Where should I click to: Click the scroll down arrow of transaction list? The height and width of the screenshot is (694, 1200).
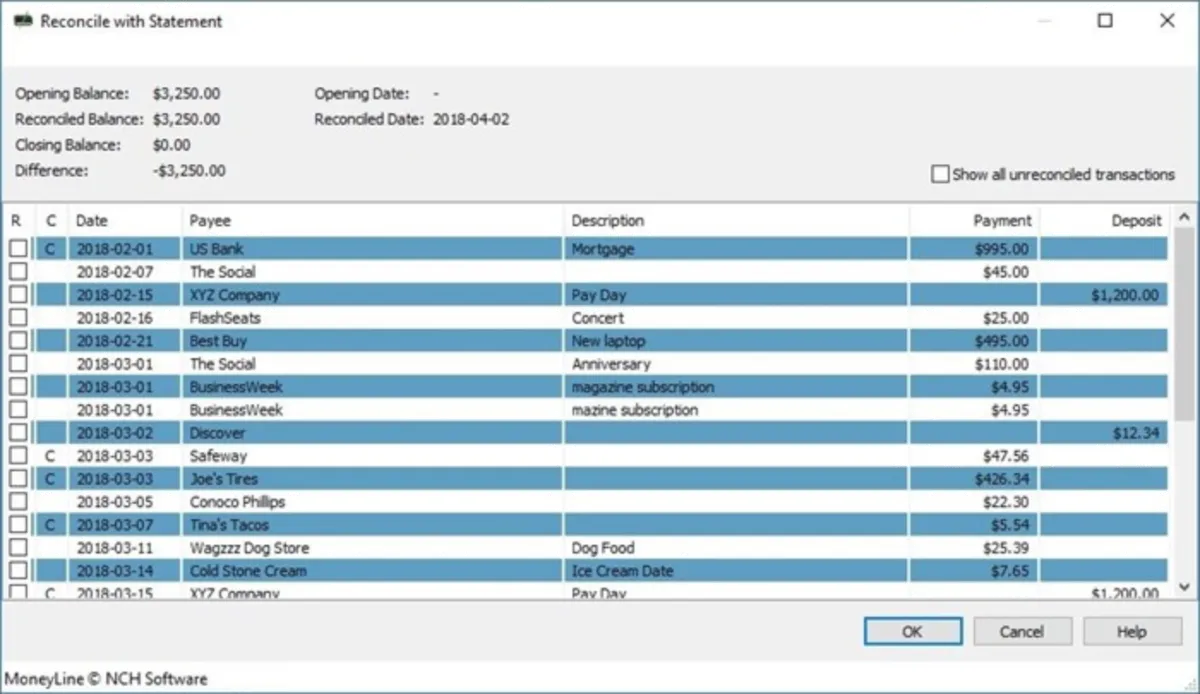click(x=1183, y=588)
